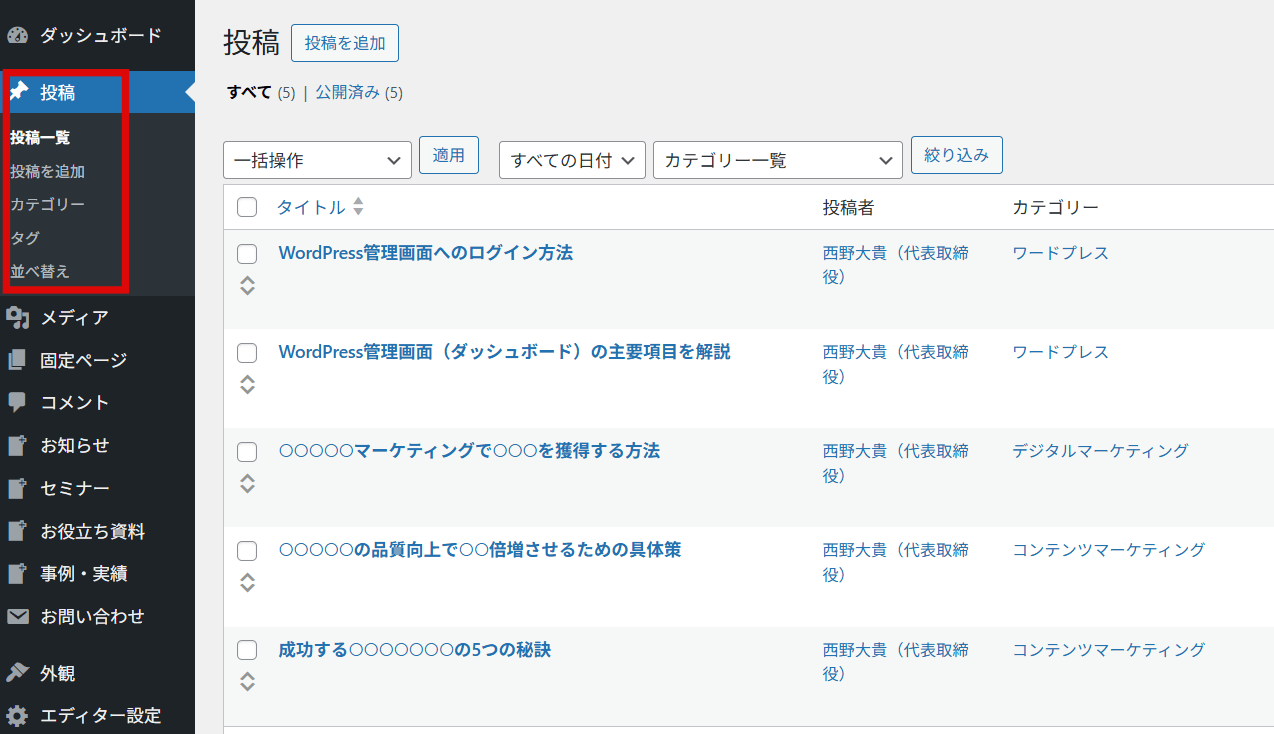Open カテゴリー in the posts submenu
This screenshot has width=1274, height=734.
[x=48, y=204]
